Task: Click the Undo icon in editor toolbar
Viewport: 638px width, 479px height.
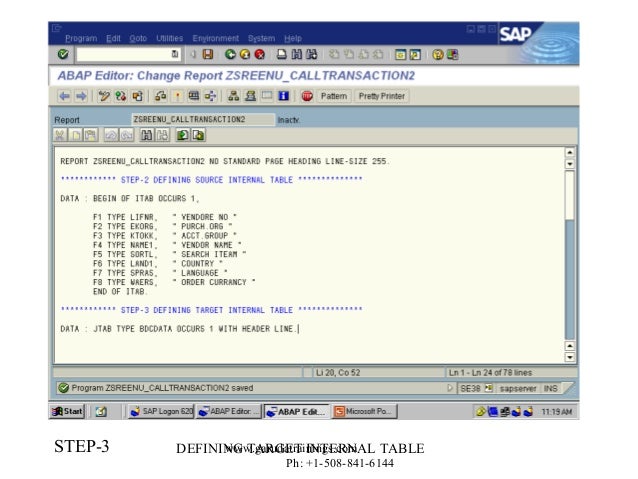Action: click(x=110, y=135)
